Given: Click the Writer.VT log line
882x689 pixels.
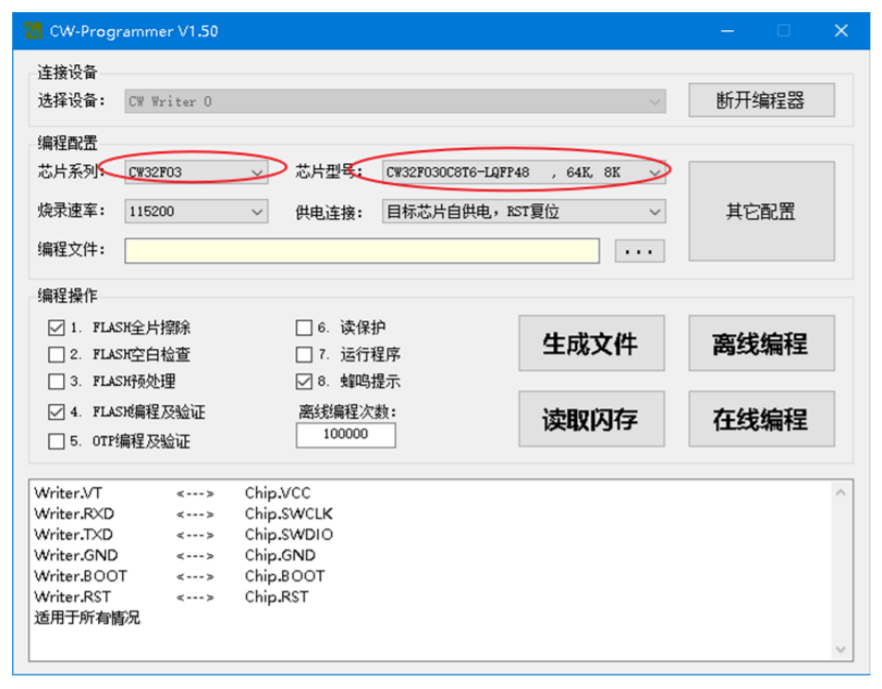Looking at the screenshot, I should pyautogui.click(x=68, y=493).
